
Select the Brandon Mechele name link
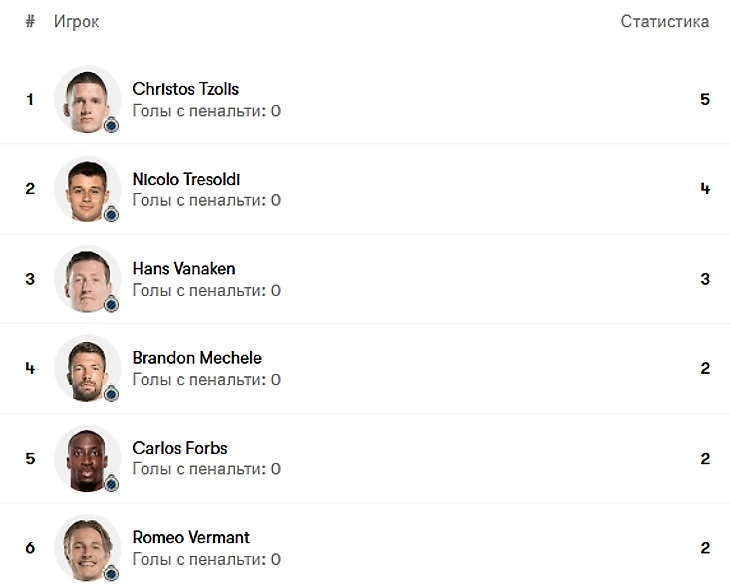click(x=197, y=358)
